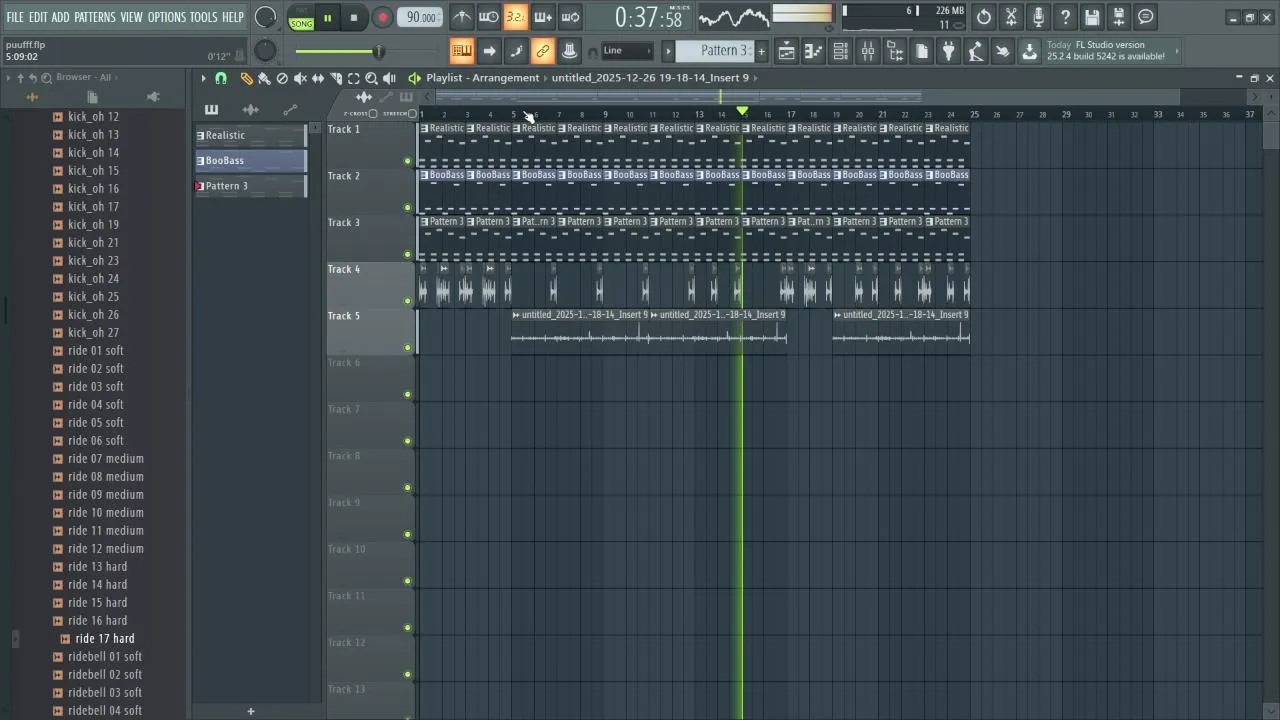Add new pattern with plus button

pyautogui.click(x=761, y=51)
